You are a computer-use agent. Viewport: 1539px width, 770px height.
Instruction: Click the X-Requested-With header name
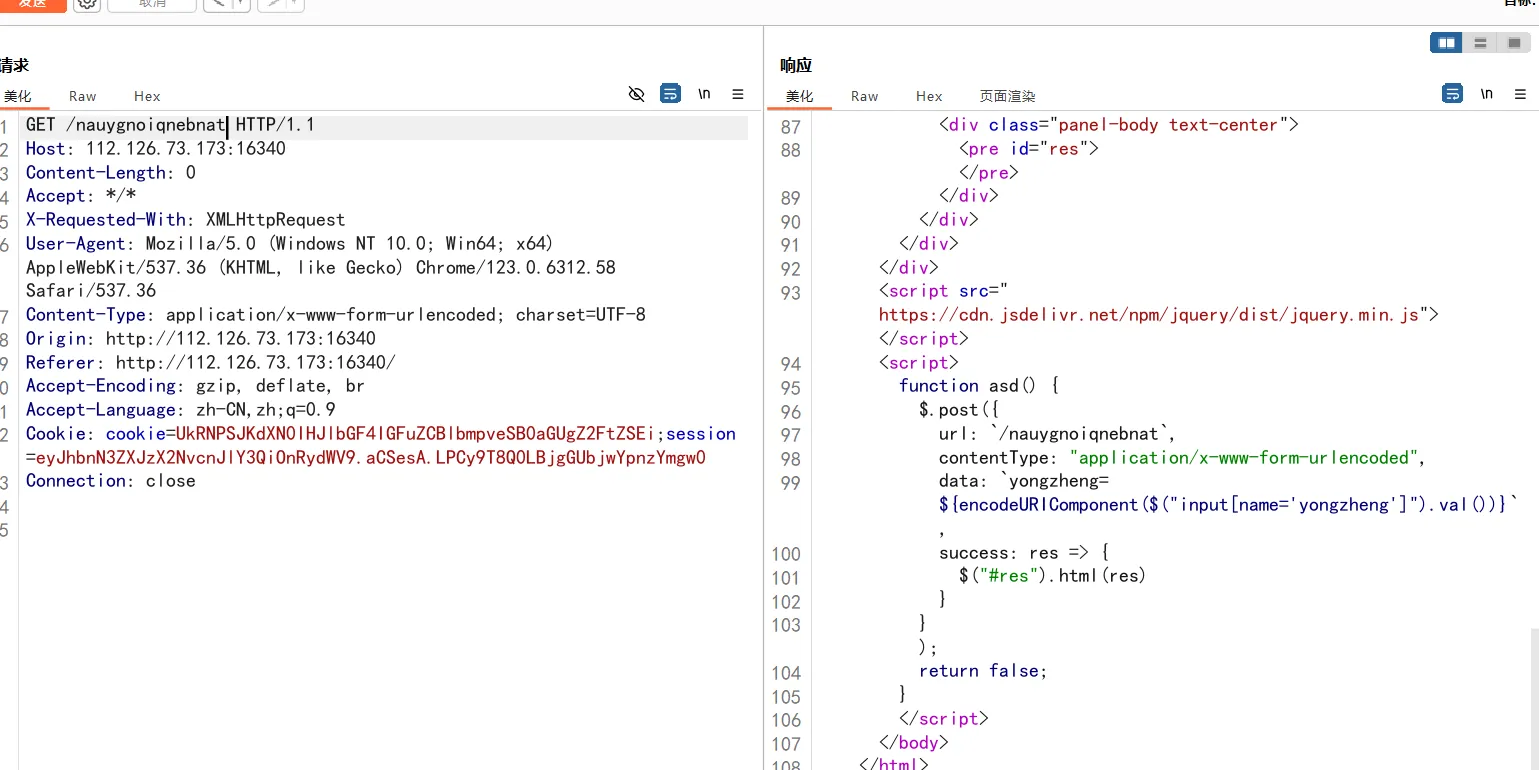(x=106, y=220)
